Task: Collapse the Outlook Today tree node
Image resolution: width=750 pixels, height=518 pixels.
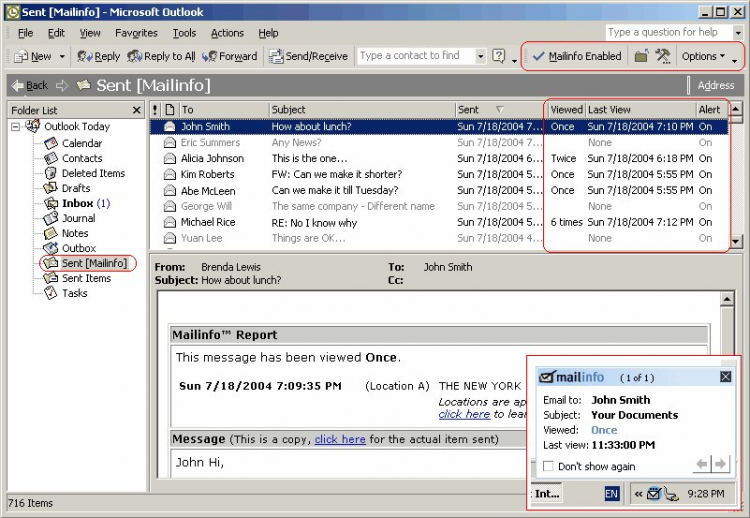Action: tap(15, 127)
